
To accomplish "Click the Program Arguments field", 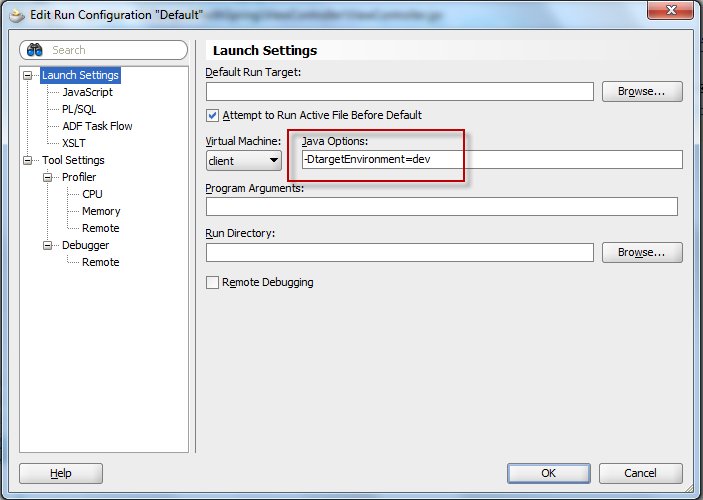I will click(442, 207).
